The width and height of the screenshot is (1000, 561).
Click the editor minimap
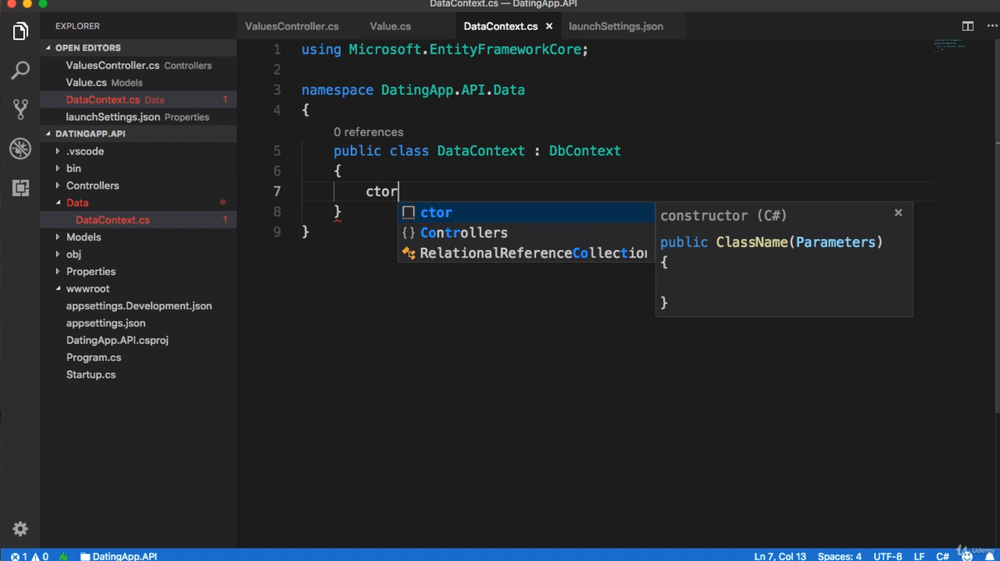pos(950,46)
